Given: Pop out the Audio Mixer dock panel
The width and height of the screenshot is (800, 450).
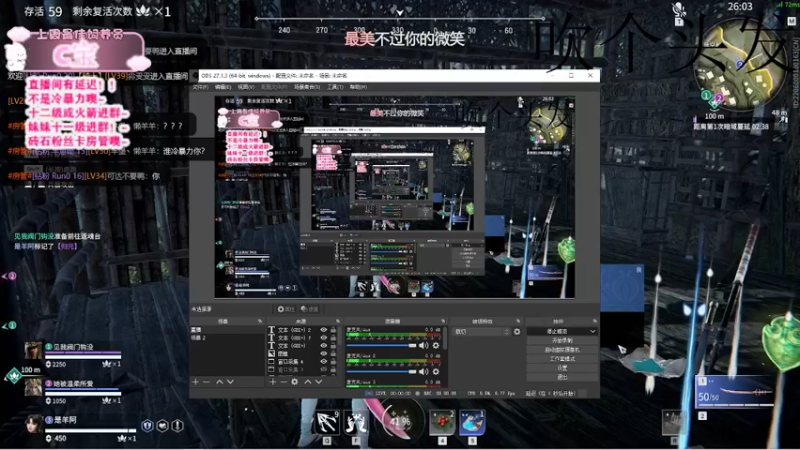Looking at the screenshot, I should 443,321.
